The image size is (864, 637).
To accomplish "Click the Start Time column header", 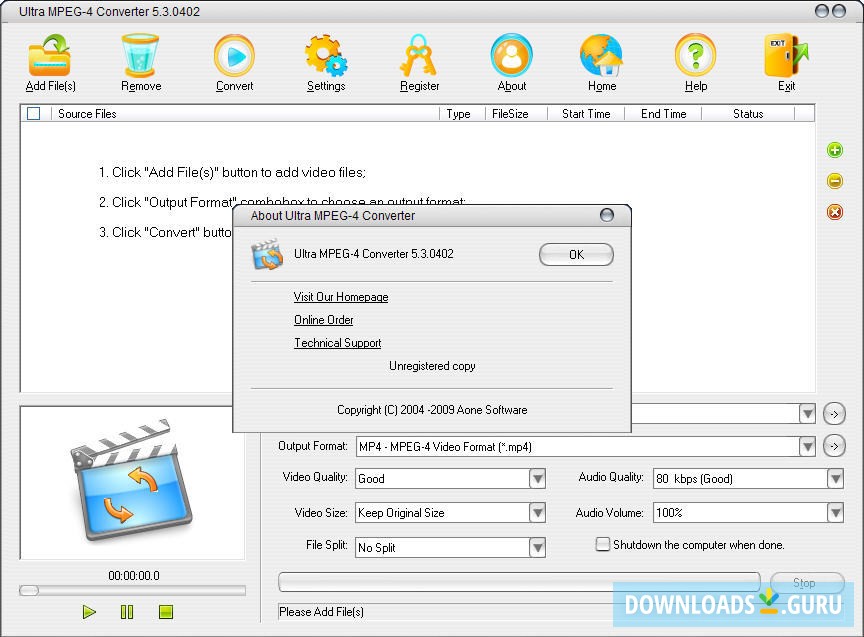I will point(586,114).
